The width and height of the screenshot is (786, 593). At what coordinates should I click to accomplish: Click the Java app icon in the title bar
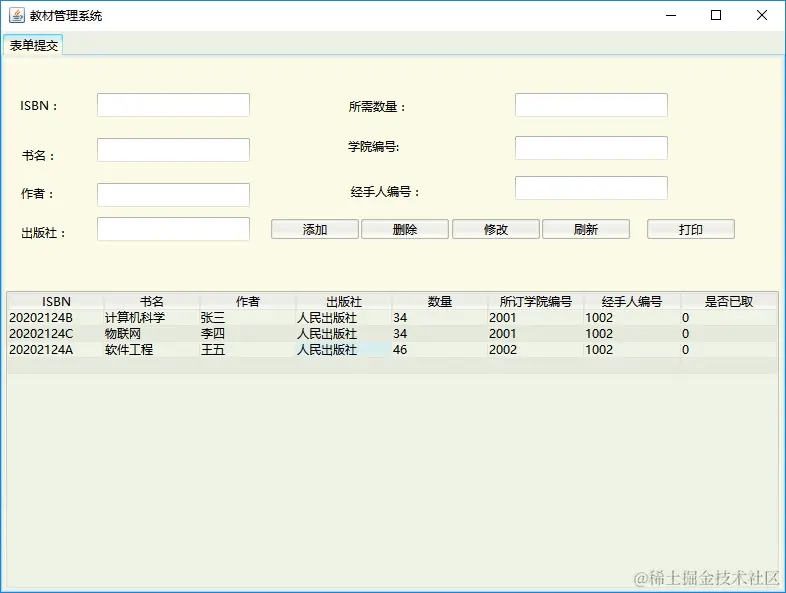point(17,16)
